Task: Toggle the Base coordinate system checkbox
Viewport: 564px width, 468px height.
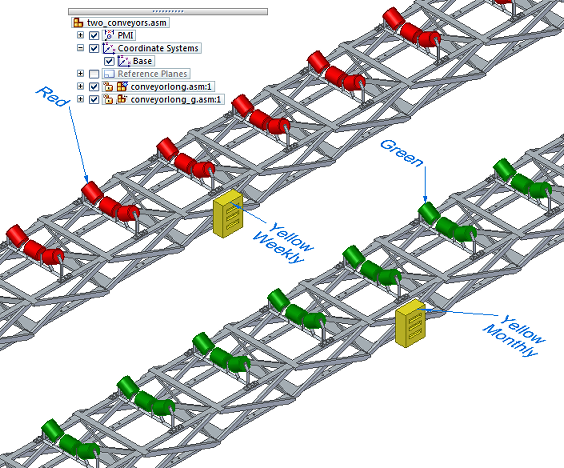Action: 109,61
